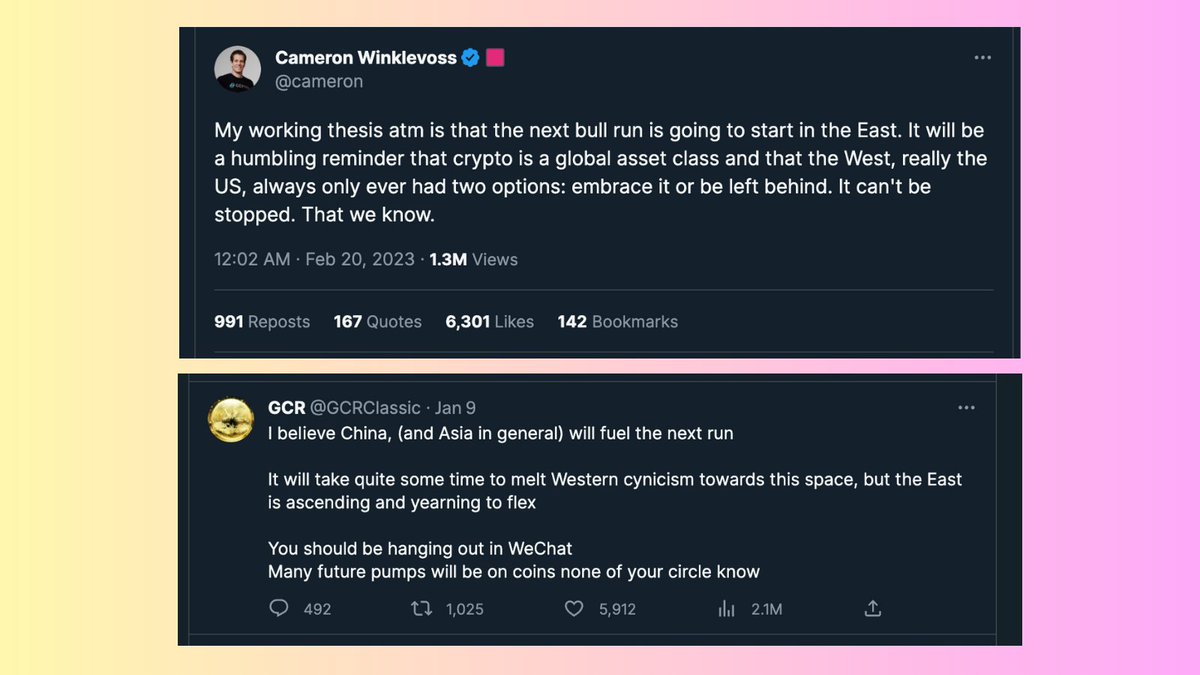View the 991 Reposts list
The height and width of the screenshot is (675, 1200).
point(262,322)
